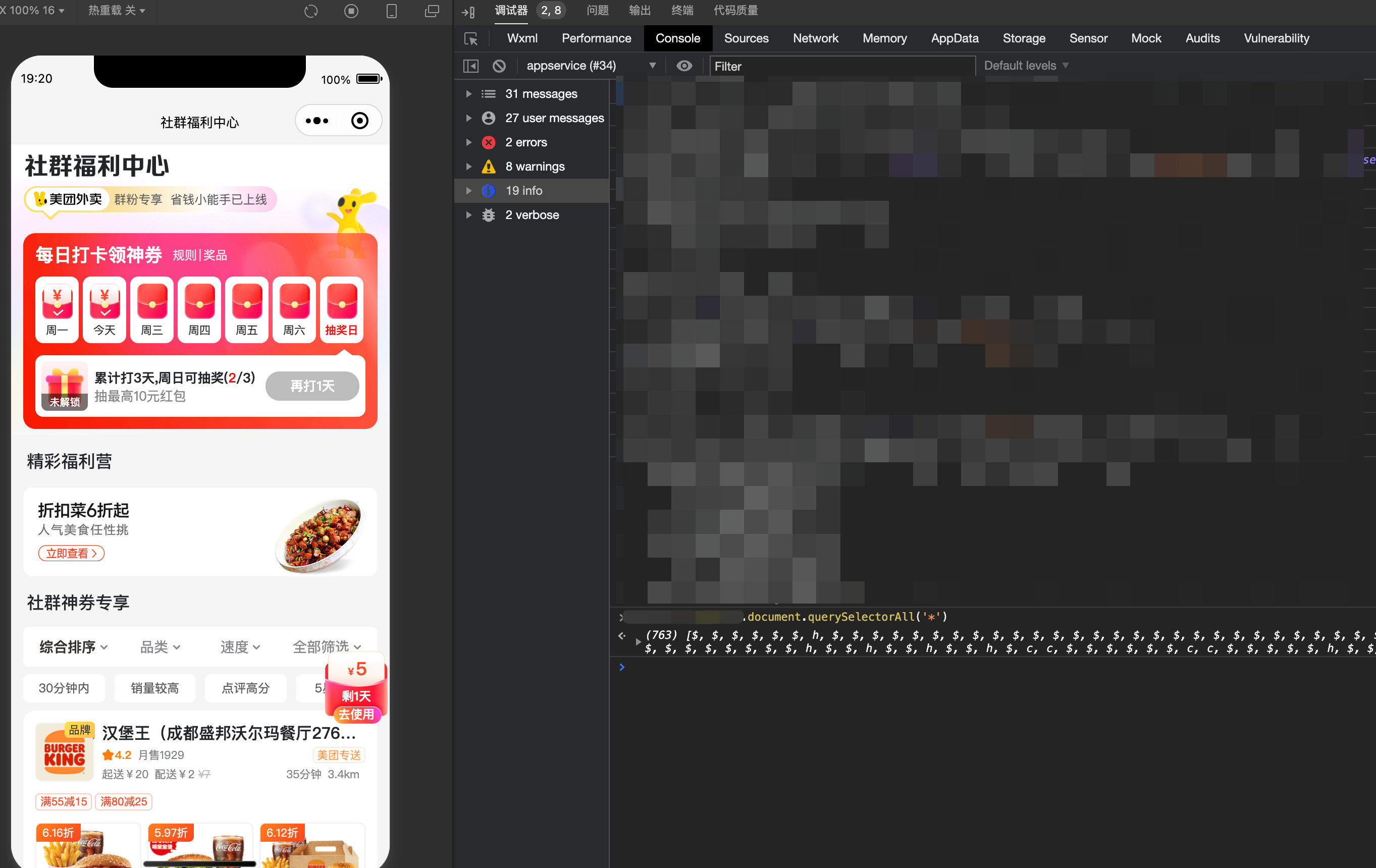The image size is (1376, 868).
Task: Click the phone device icon in toolbar
Action: coord(391,11)
